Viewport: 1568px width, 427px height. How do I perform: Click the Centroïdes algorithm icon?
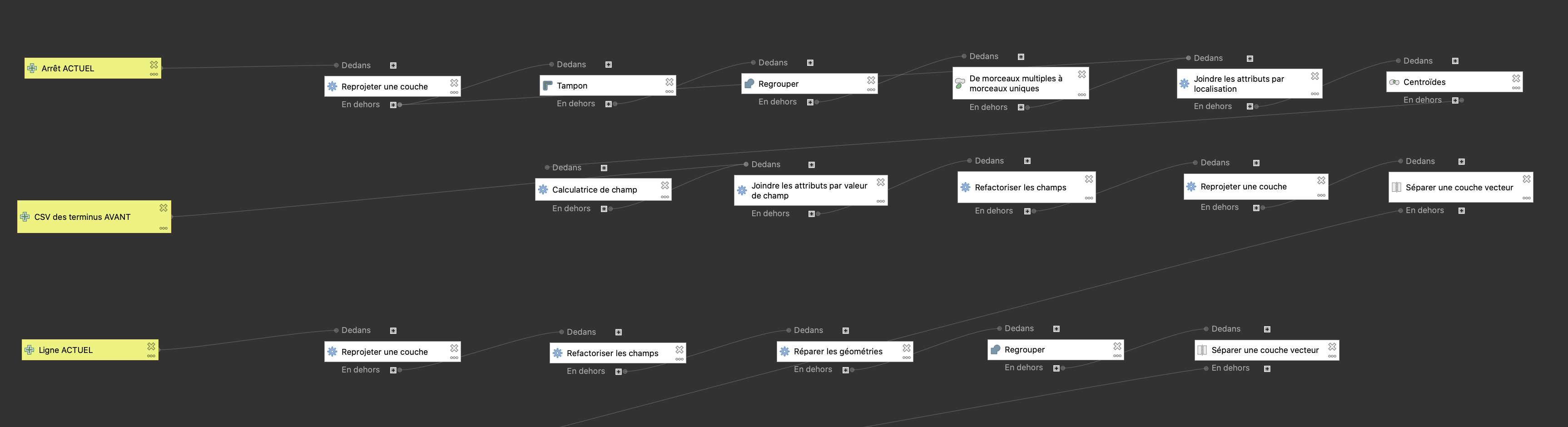[1394, 82]
